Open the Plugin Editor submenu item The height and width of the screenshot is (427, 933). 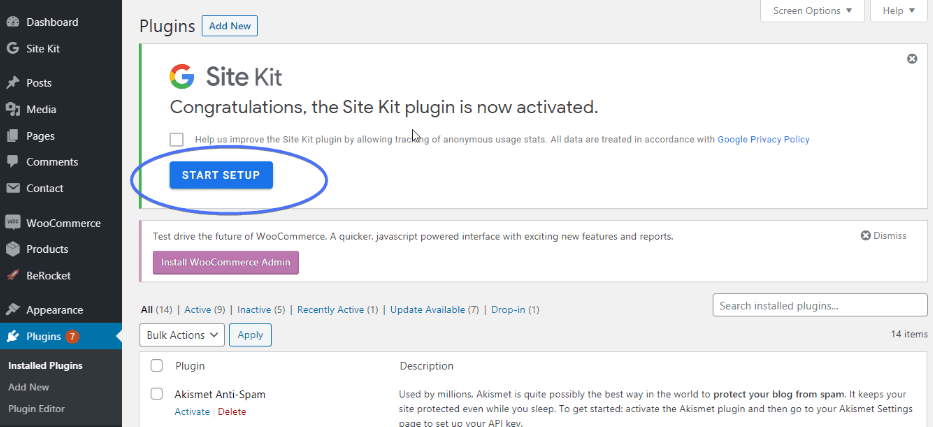pyautogui.click(x=36, y=409)
